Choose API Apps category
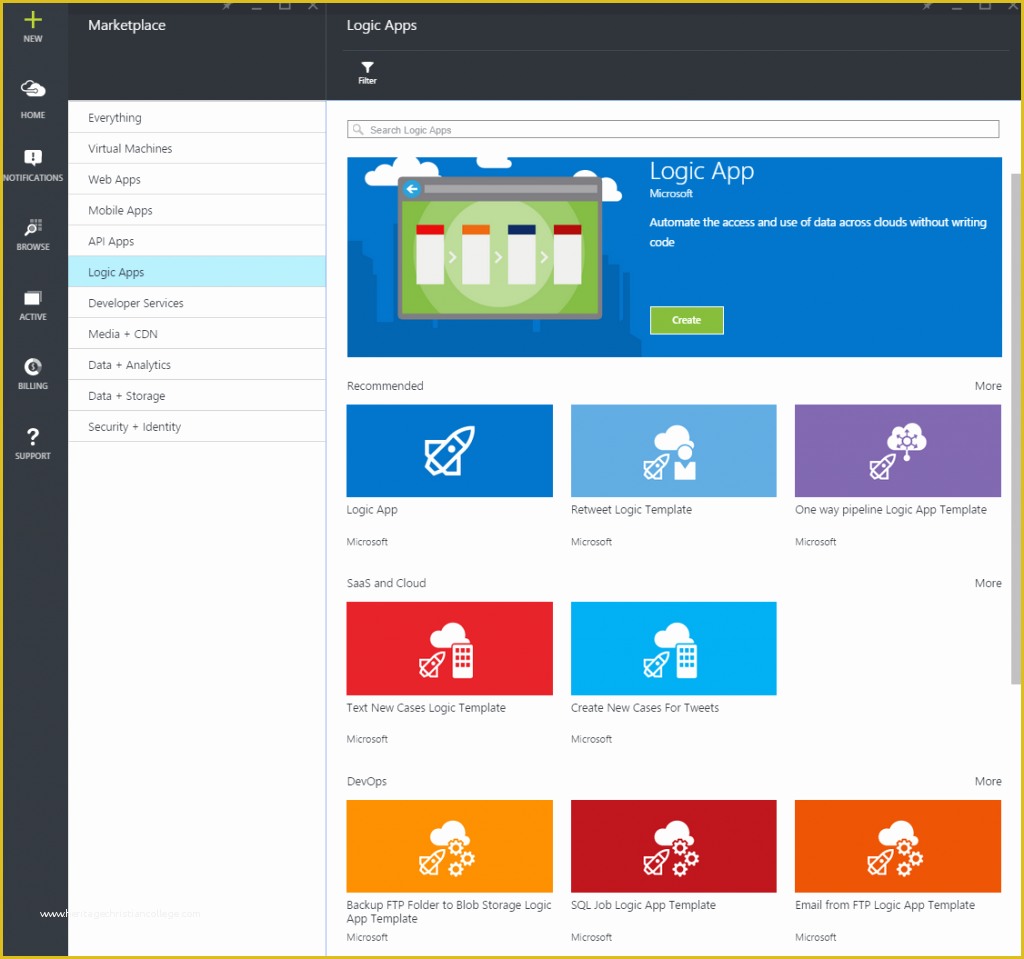This screenshot has height=959, width=1024. tap(197, 241)
